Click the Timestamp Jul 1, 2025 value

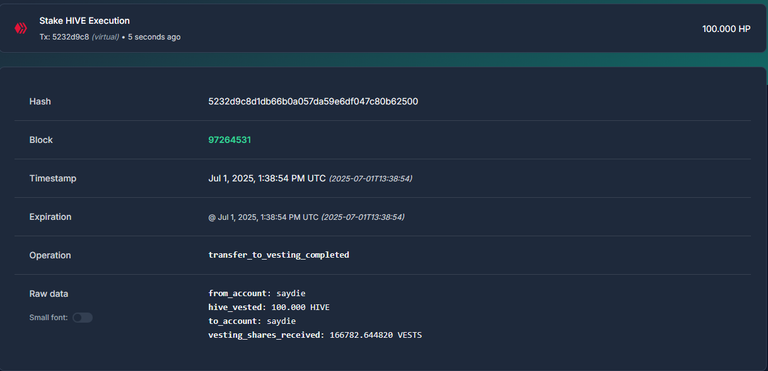267,178
